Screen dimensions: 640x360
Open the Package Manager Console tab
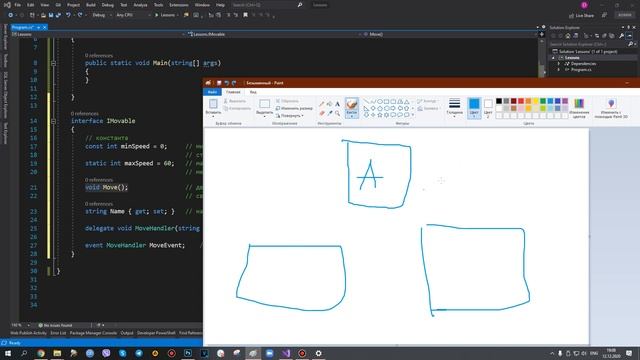point(93,333)
